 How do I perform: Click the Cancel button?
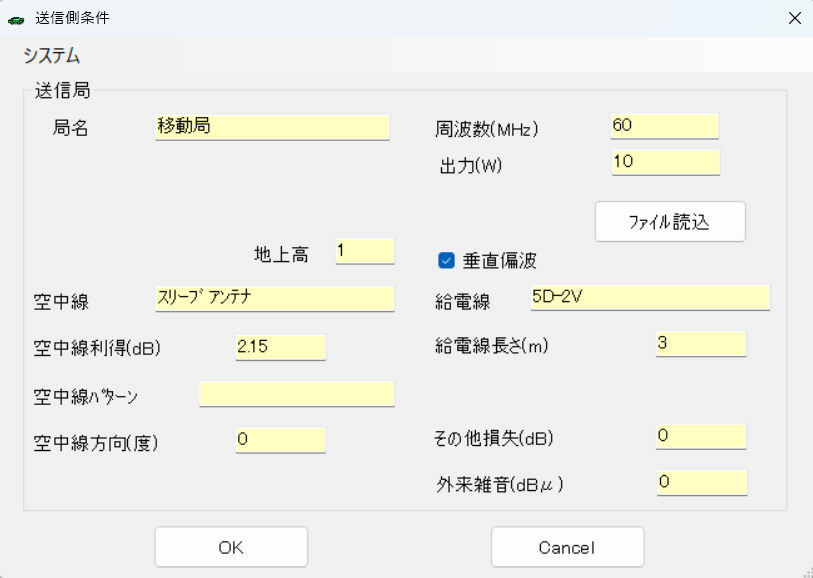click(x=567, y=547)
